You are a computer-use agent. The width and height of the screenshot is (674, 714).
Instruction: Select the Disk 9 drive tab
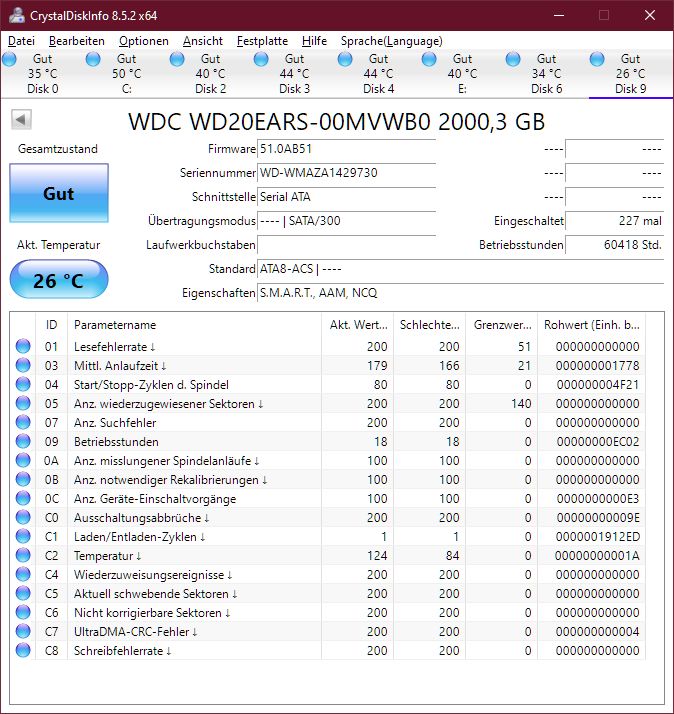tap(630, 74)
